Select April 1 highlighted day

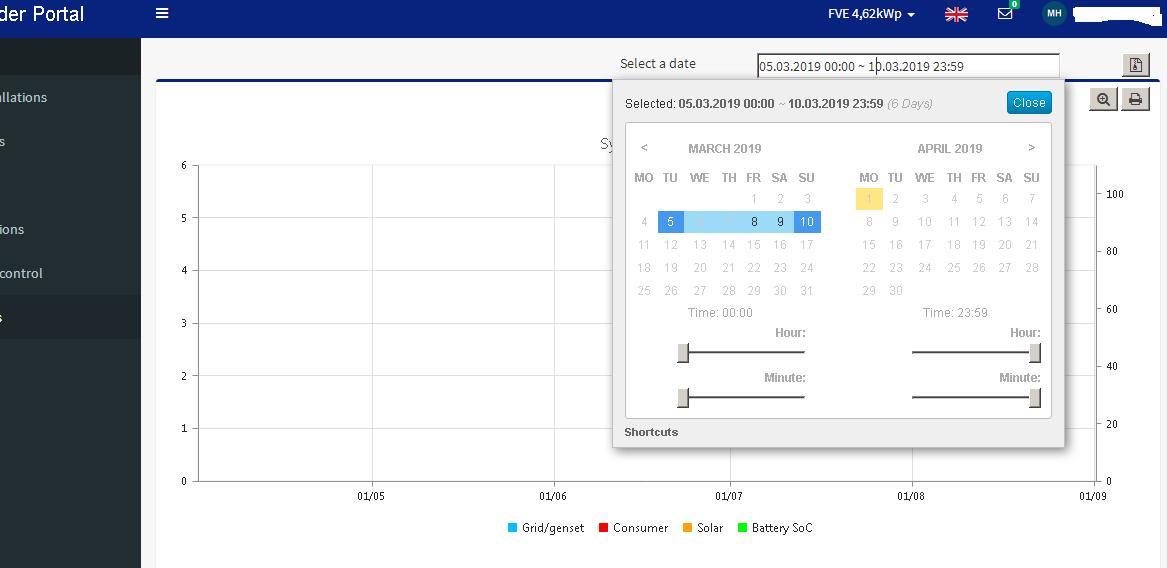[869, 199]
